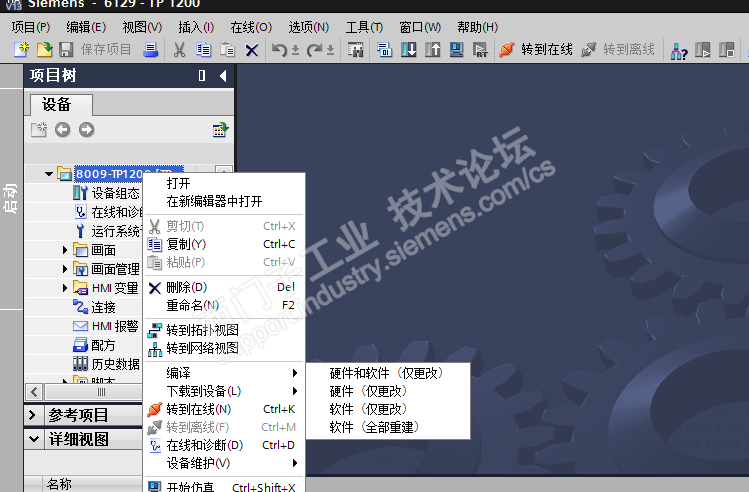Open the 下载到设备(L) submenu
Image resolution: width=749 pixels, height=492 pixels.
pyautogui.click(x=224, y=391)
